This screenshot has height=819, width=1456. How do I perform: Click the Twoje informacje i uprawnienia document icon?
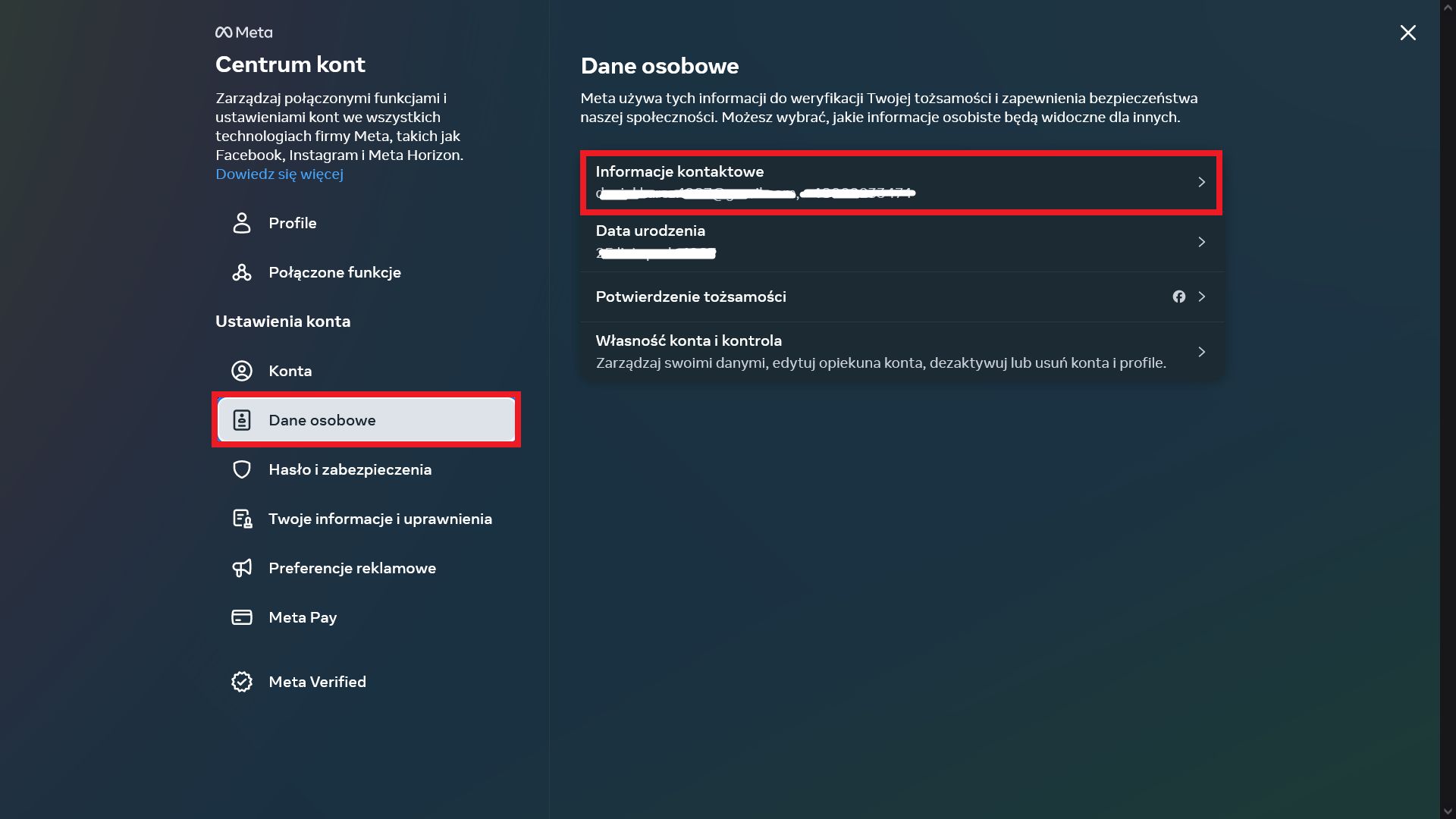tap(241, 519)
